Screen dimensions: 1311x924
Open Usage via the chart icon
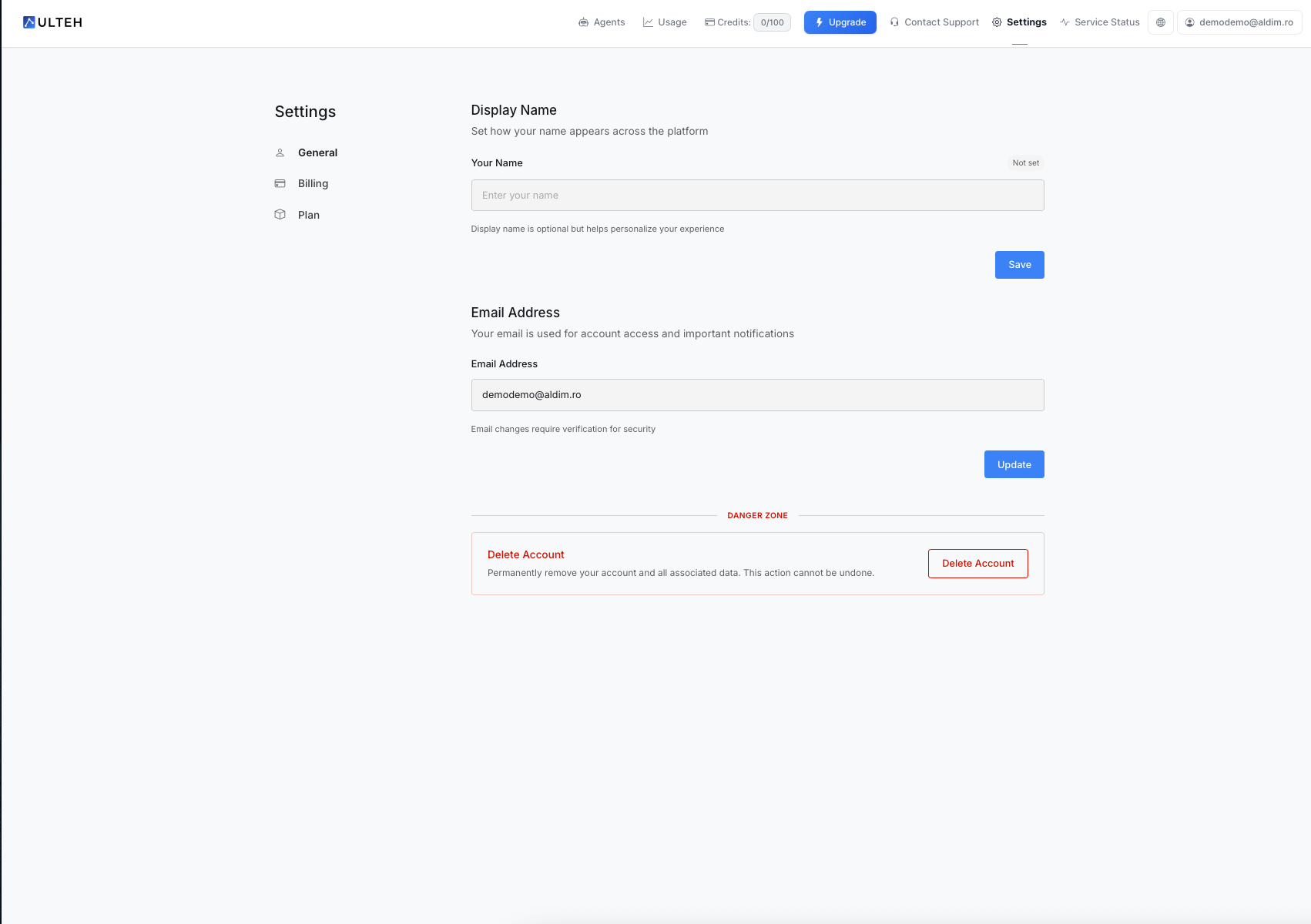(x=647, y=22)
